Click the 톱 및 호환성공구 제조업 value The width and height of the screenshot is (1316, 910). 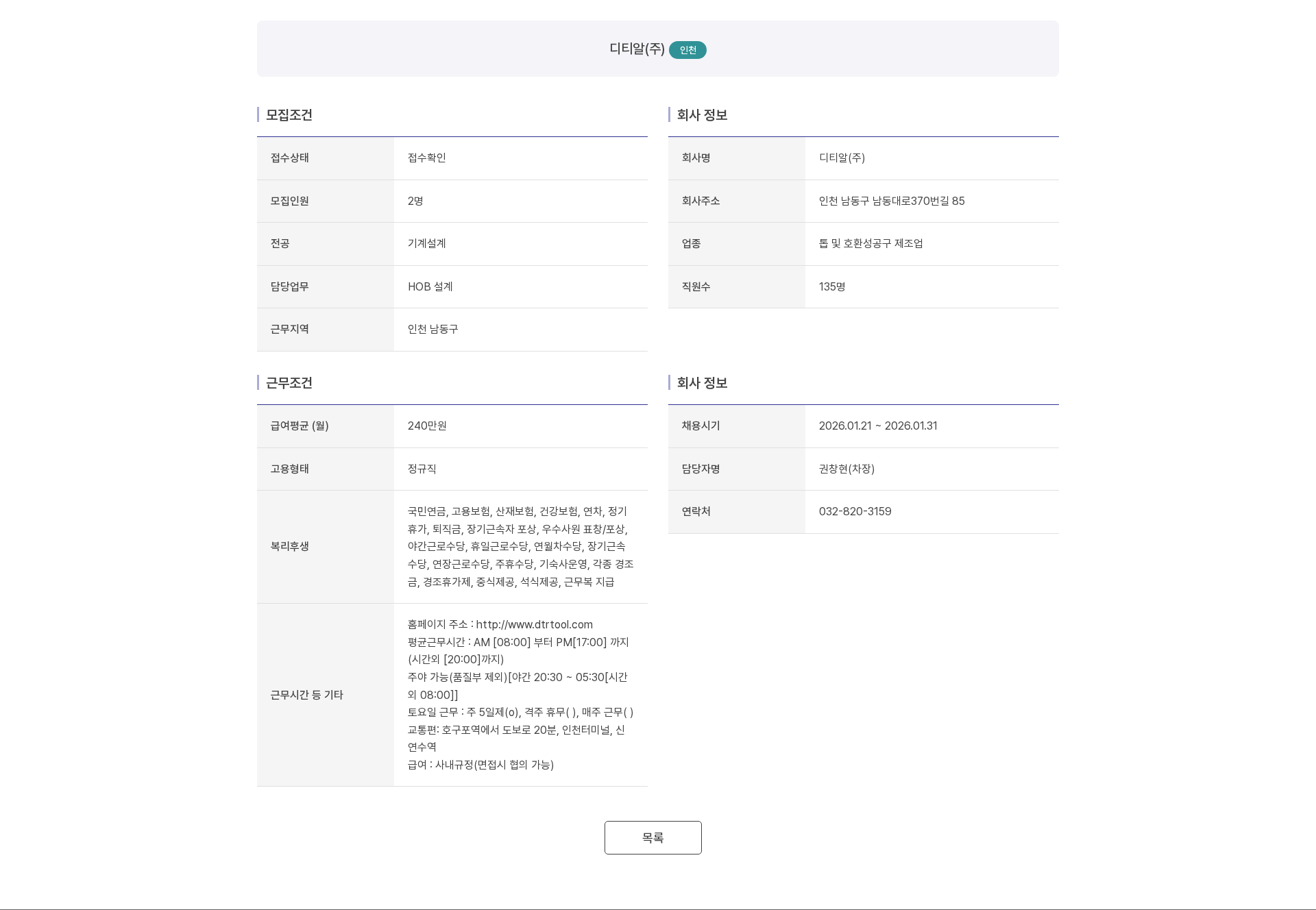tap(871, 243)
